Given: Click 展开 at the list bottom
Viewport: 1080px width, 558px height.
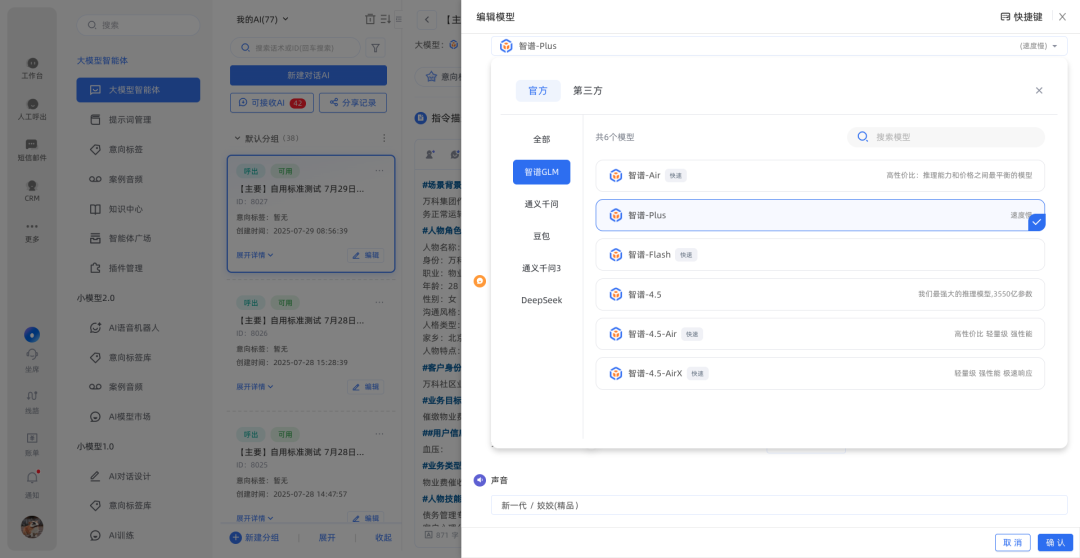Looking at the screenshot, I should point(327,537).
